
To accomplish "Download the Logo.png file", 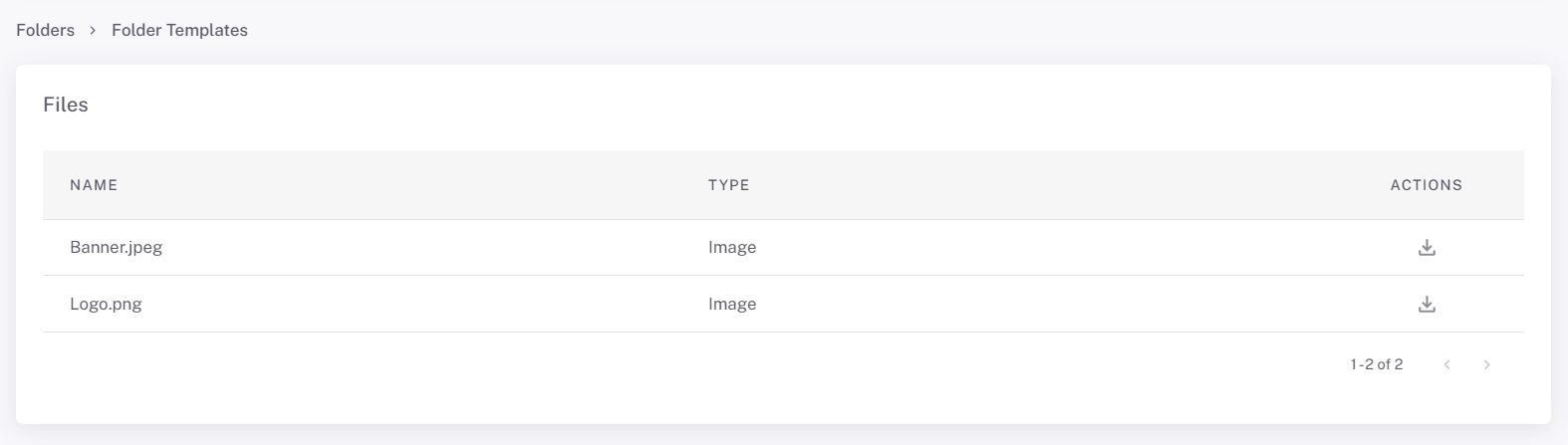I will [1427, 305].
